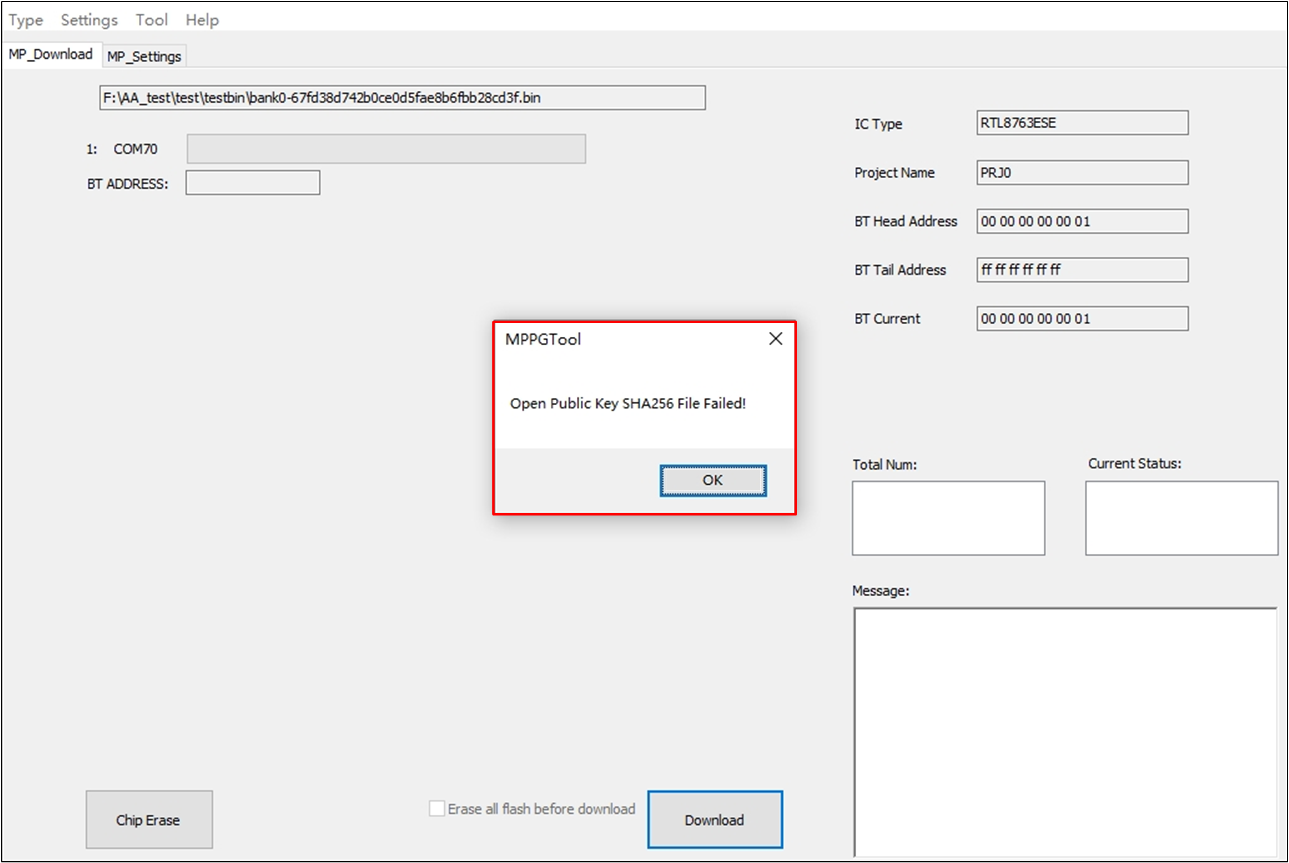Click the 'Current Status:' label

(x=1135, y=464)
